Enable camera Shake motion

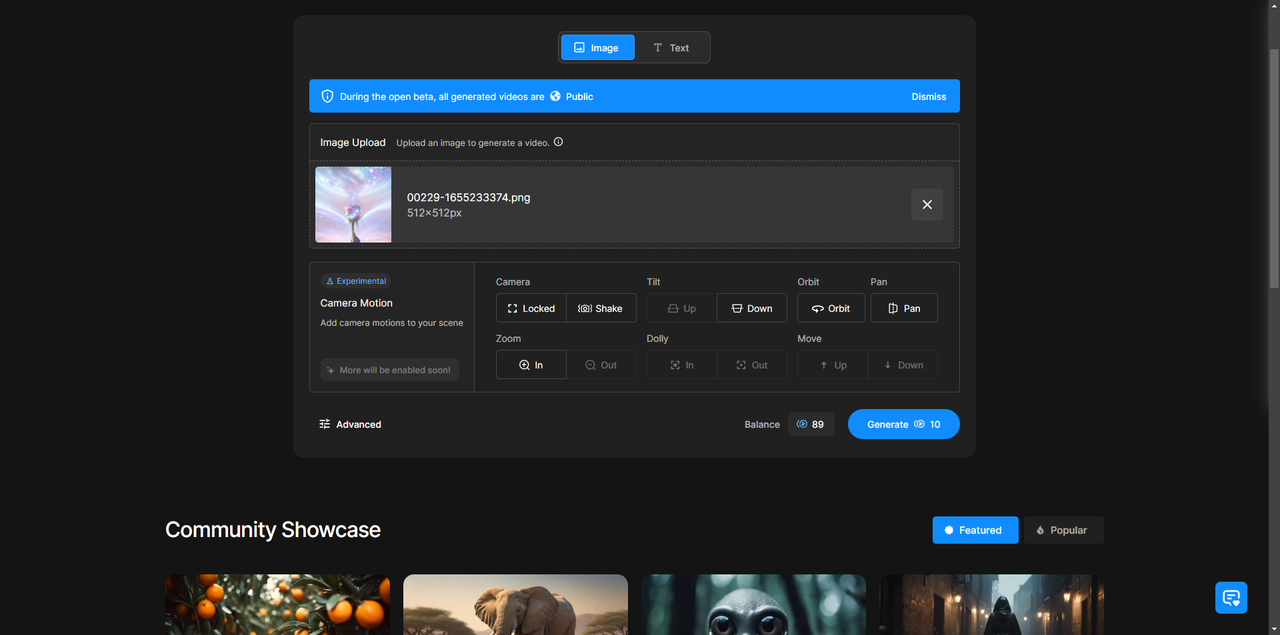point(601,308)
